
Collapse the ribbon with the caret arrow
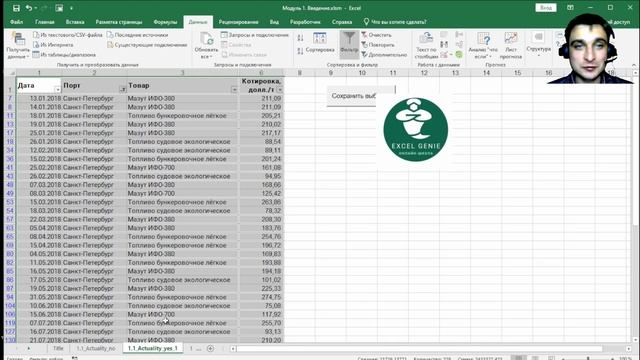click(634, 65)
